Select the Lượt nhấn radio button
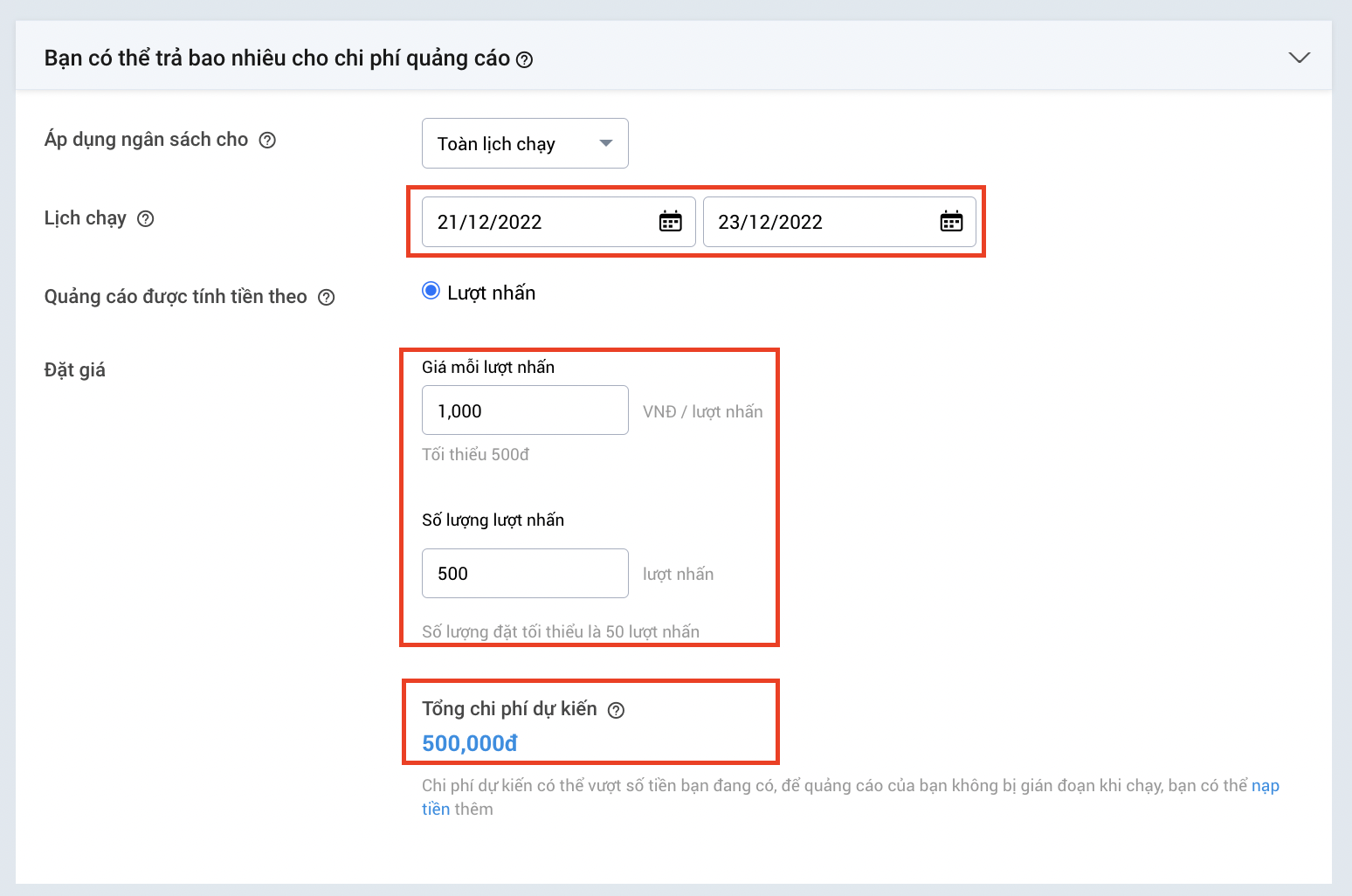1352x896 pixels. tap(431, 291)
